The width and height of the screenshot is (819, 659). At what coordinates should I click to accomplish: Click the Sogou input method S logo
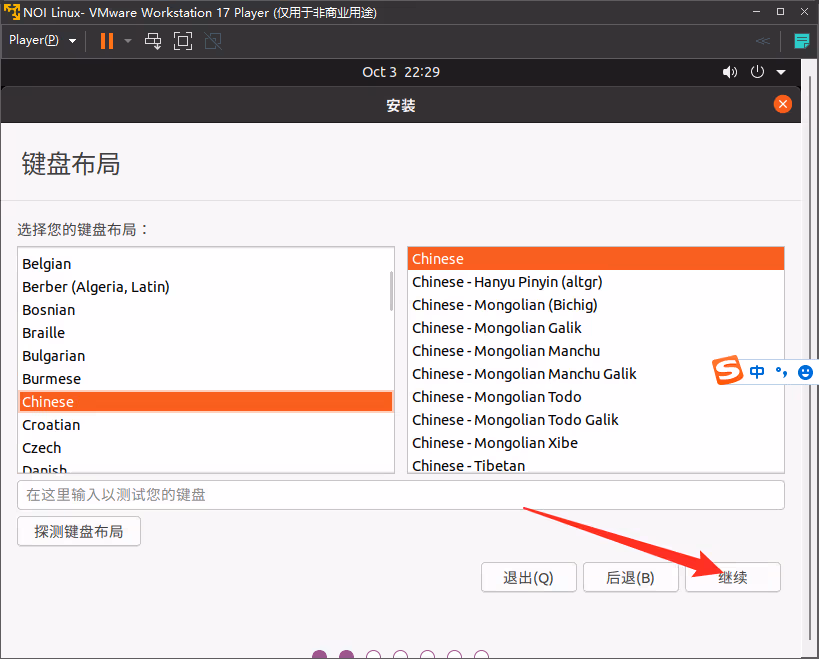click(728, 372)
